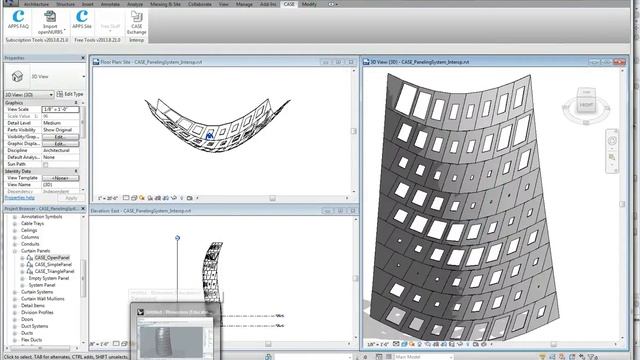Close the Properties palette
Screen dimensions: 640x360
click(83, 58)
